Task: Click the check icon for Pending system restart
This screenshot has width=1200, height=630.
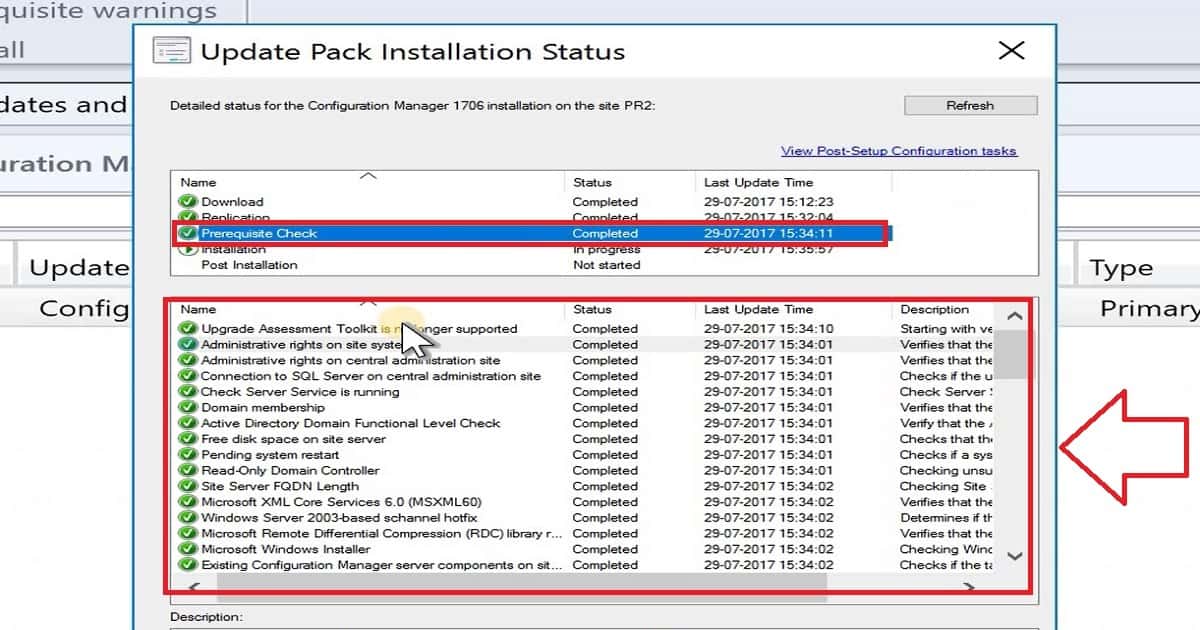Action: click(x=188, y=455)
